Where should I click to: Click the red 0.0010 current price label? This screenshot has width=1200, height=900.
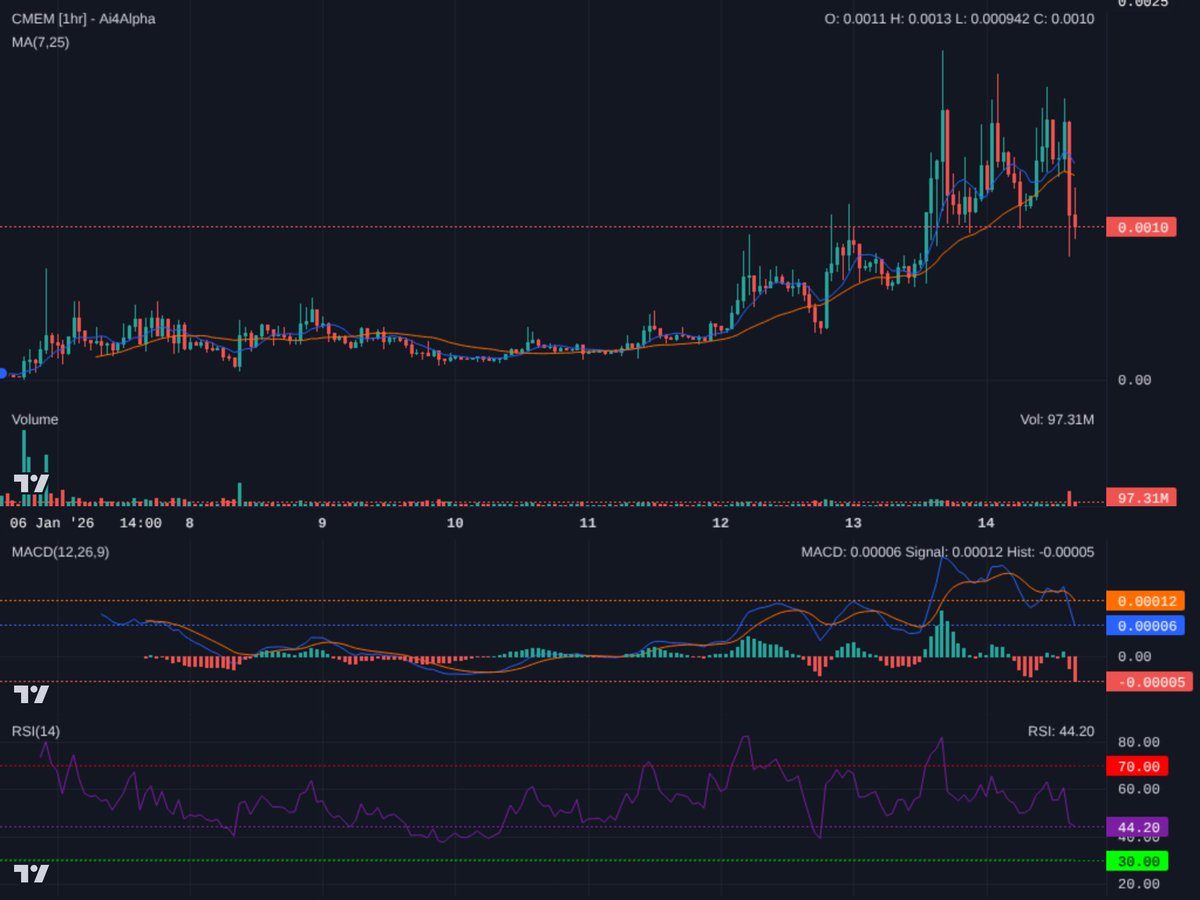click(1140, 227)
